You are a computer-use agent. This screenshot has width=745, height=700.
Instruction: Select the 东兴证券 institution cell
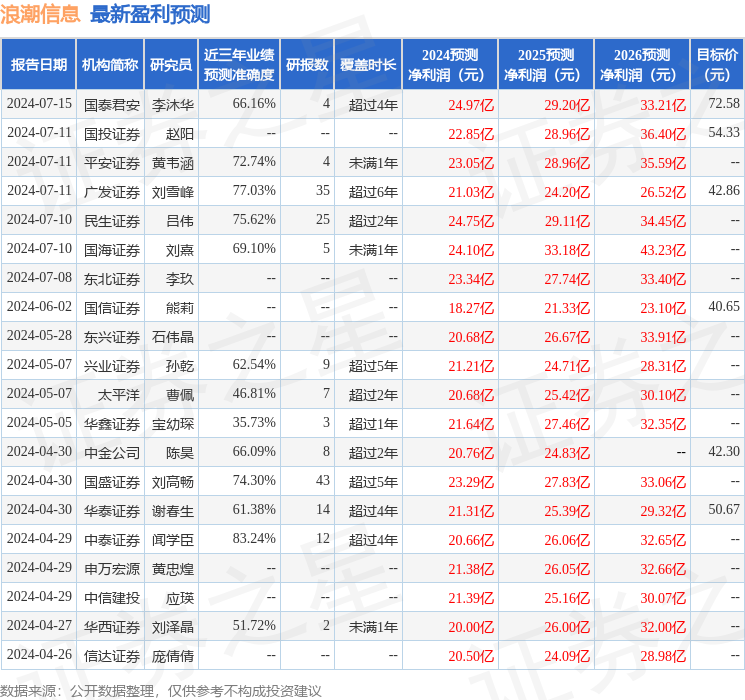[112, 337]
